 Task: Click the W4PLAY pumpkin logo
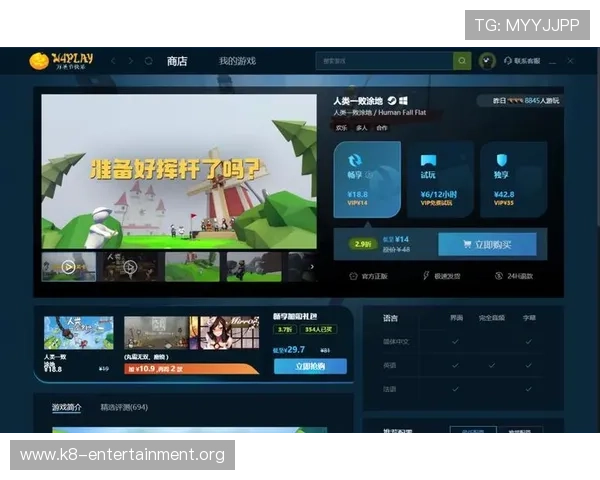(61, 60)
